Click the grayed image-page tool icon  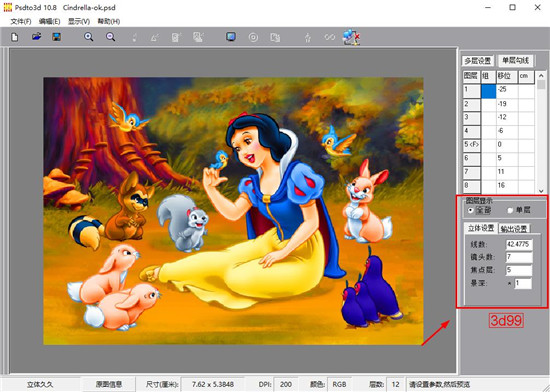coord(199,37)
